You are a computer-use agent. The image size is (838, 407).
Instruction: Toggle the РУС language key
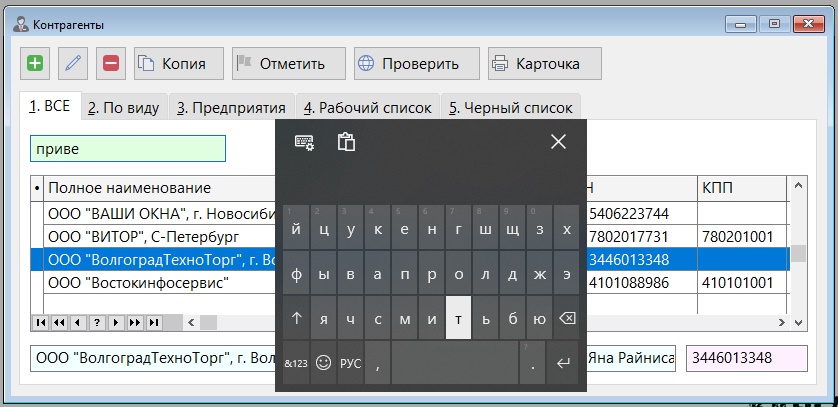tap(350, 363)
